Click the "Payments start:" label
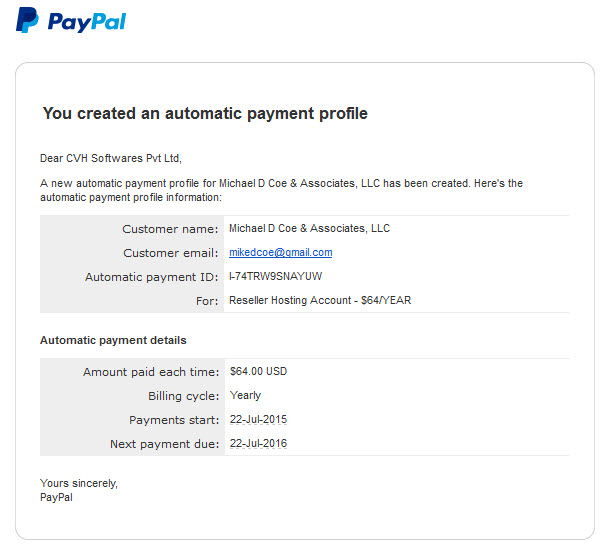Viewport: 603px width, 552px height. point(174,420)
